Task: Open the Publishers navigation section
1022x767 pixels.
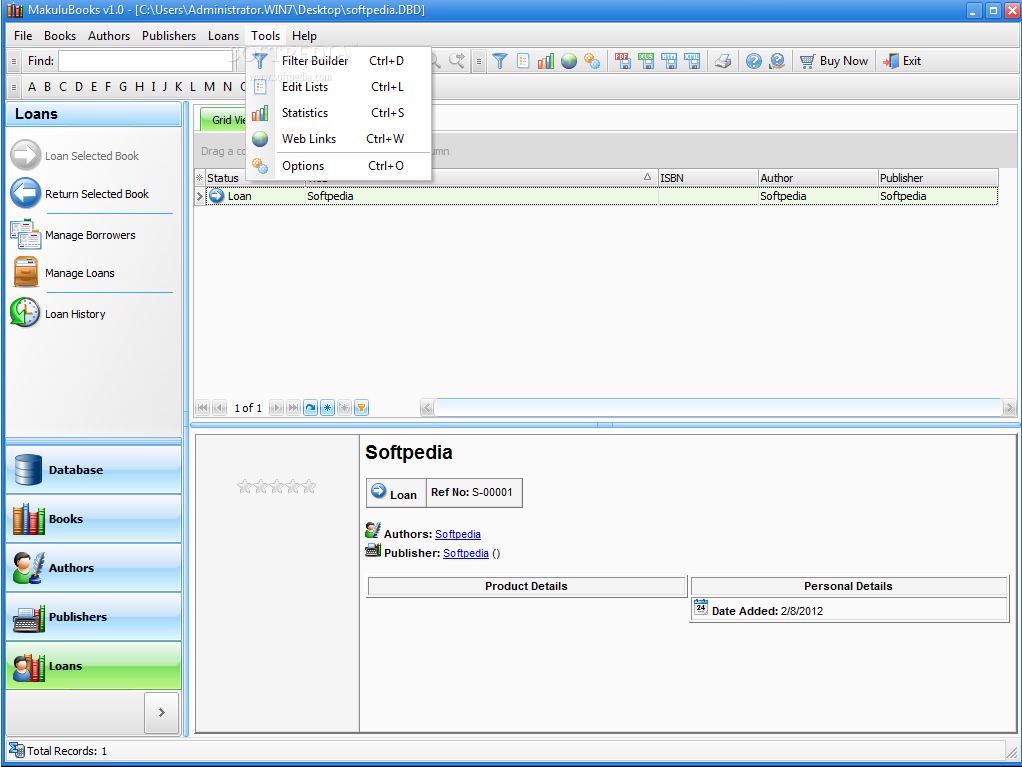Action: pos(94,616)
